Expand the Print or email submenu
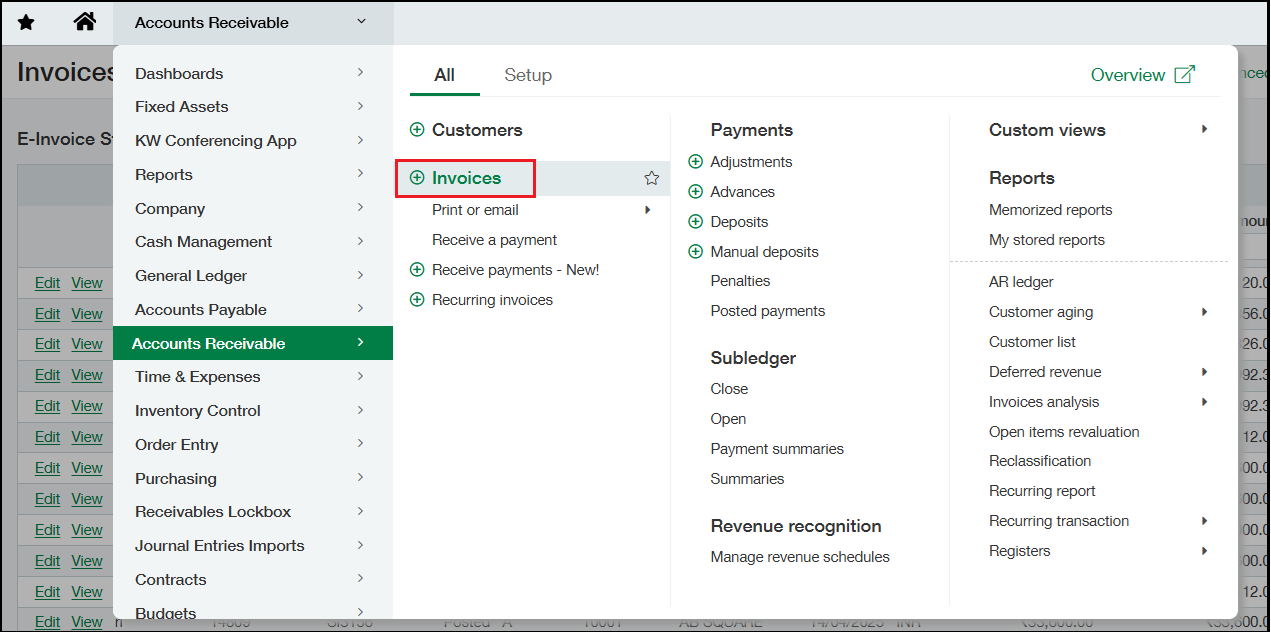1271x634 pixels. pos(647,210)
